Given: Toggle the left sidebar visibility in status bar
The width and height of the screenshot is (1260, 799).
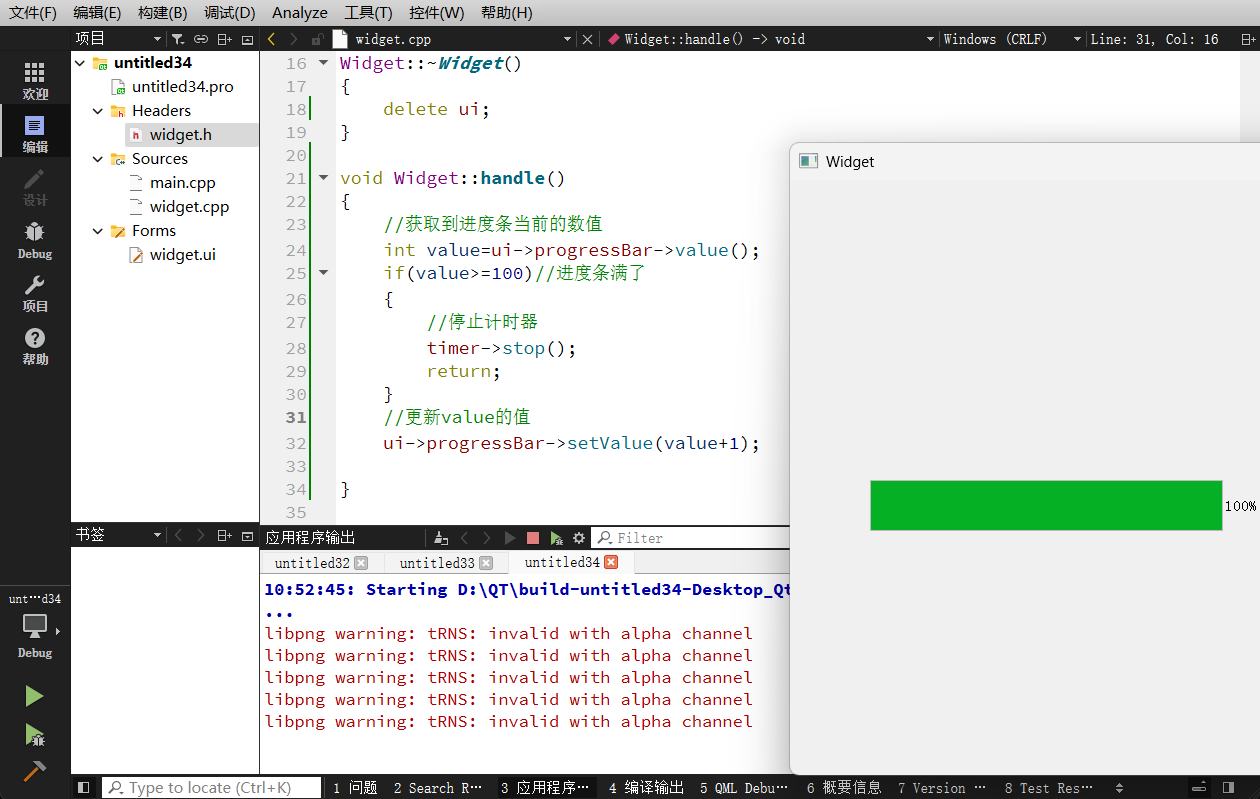Looking at the screenshot, I should [84, 788].
